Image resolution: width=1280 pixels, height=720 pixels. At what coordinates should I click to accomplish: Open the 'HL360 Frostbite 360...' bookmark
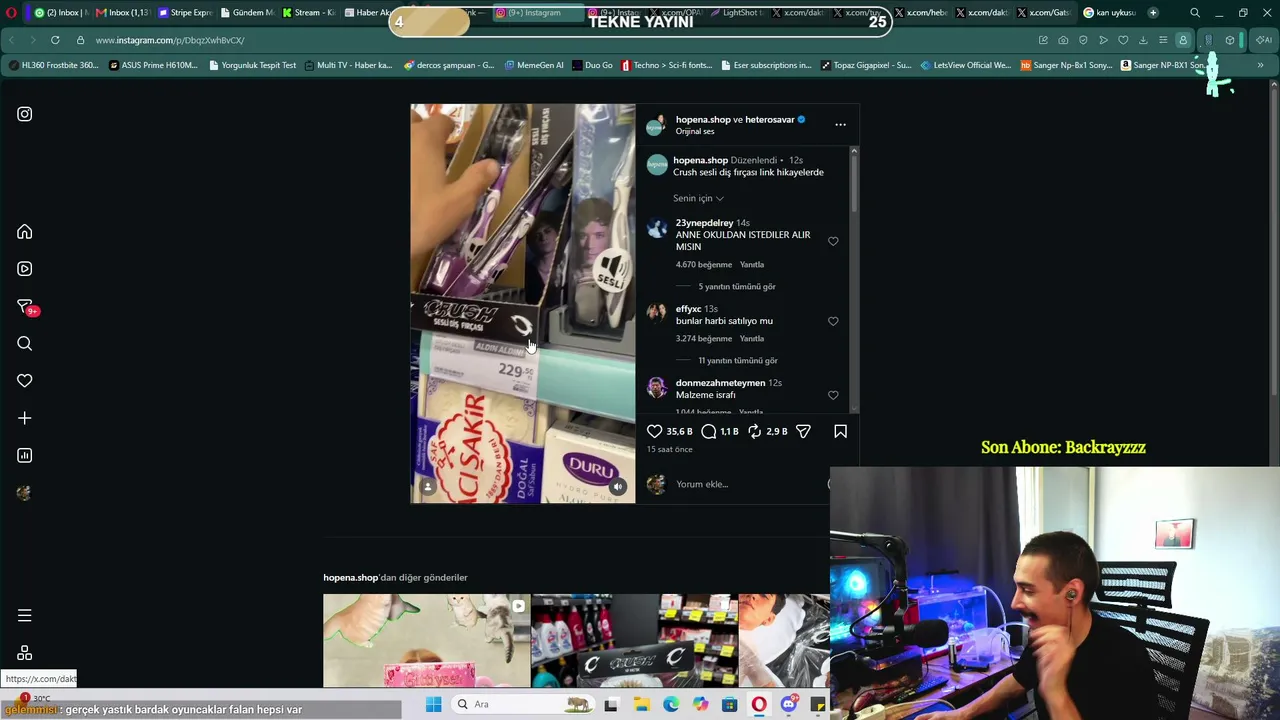coord(54,65)
